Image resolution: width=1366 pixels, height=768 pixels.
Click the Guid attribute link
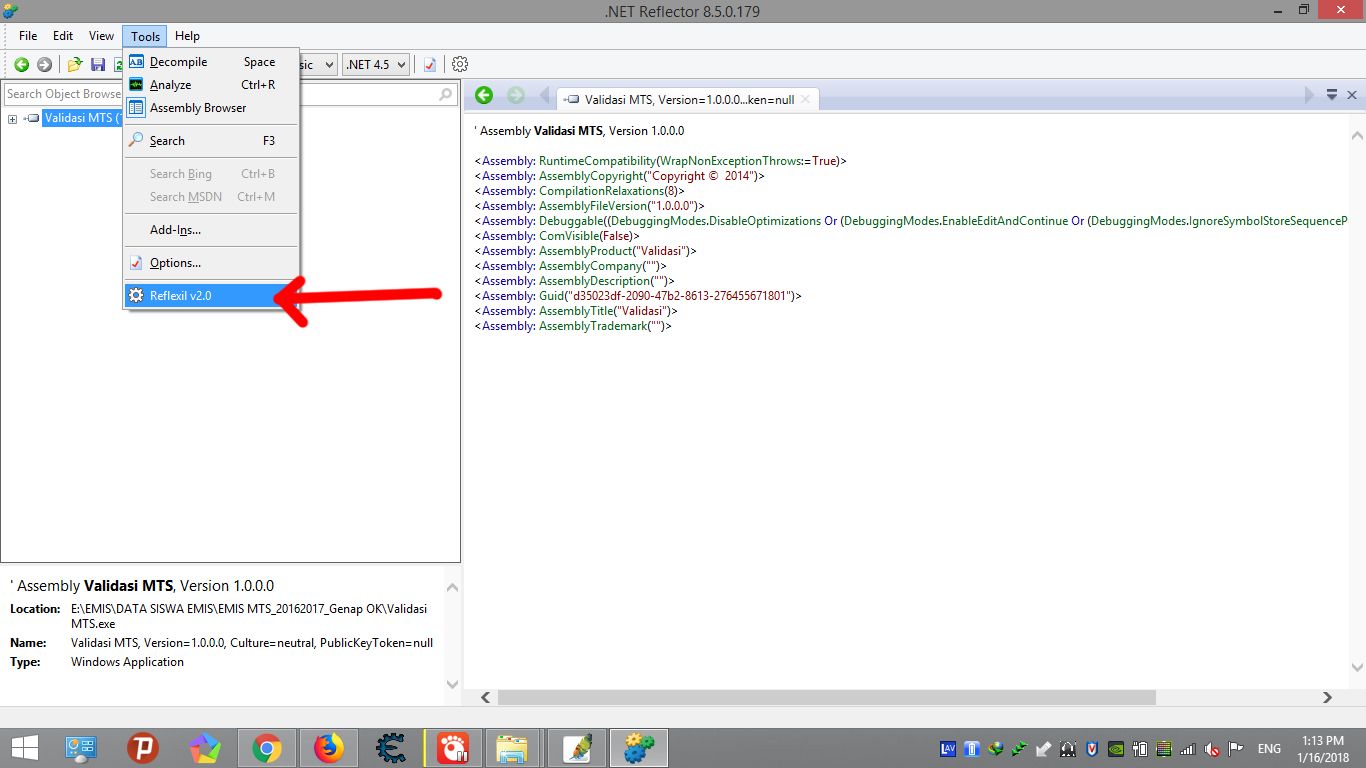[551, 296]
